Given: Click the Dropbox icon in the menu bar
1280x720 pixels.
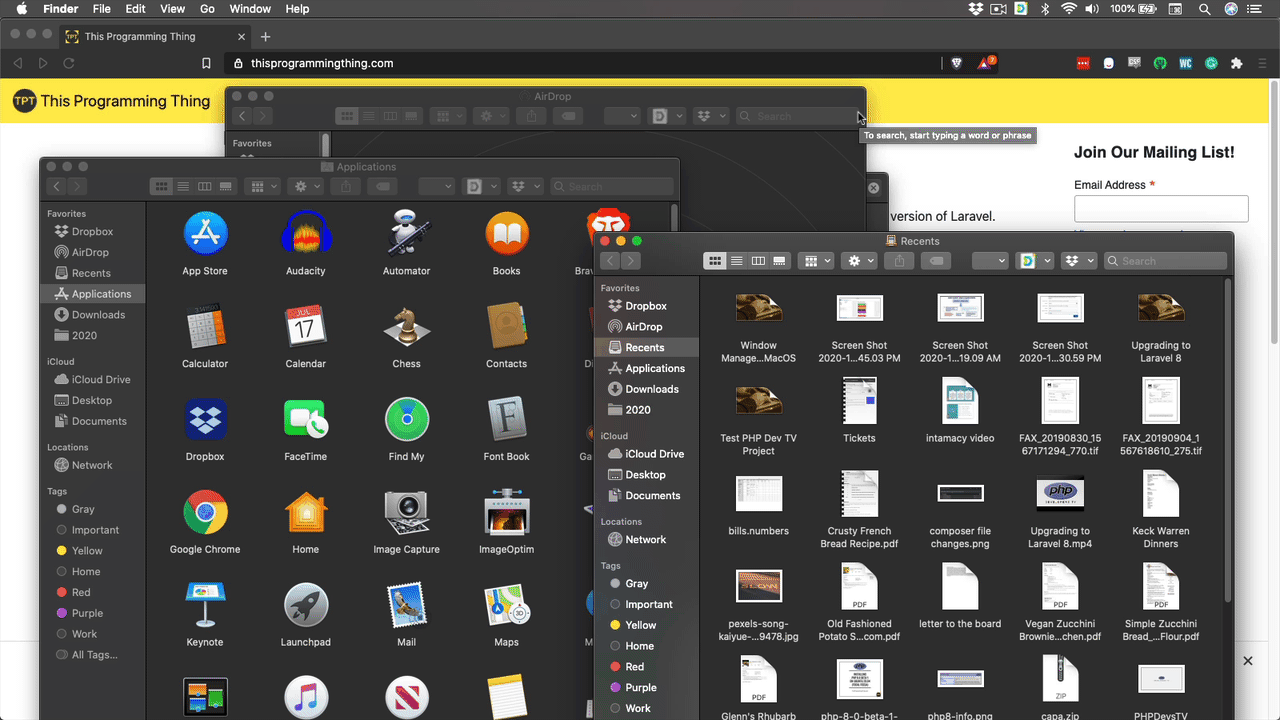Looking at the screenshot, I should [975, 8].
